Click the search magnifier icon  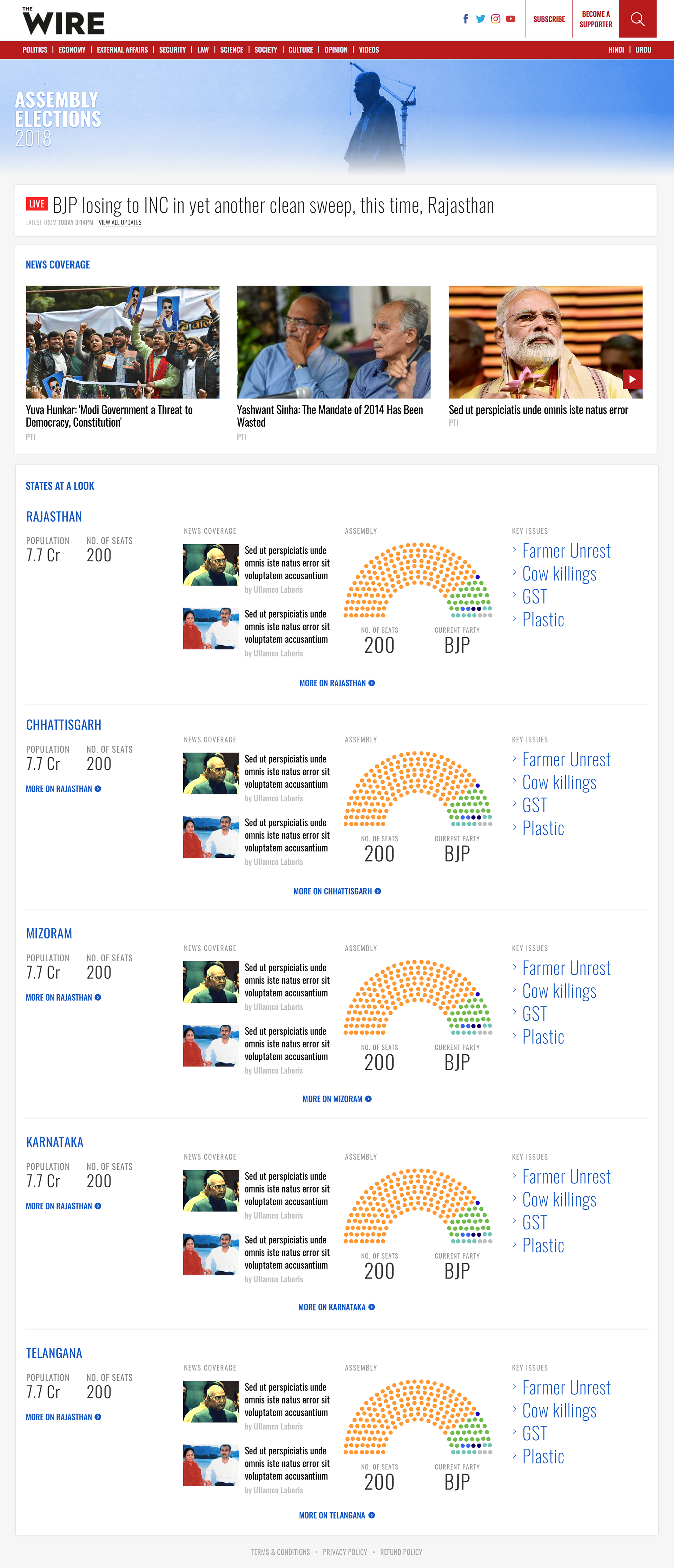(637, 19)
